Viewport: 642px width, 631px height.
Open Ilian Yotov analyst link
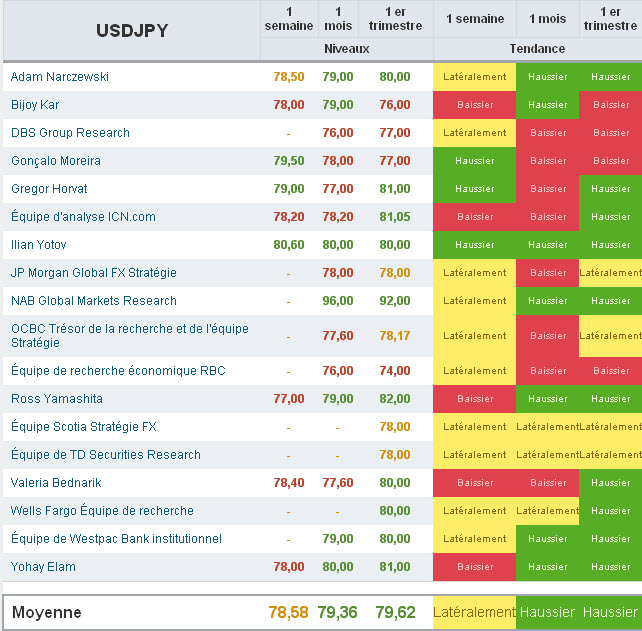click(38, 244)
